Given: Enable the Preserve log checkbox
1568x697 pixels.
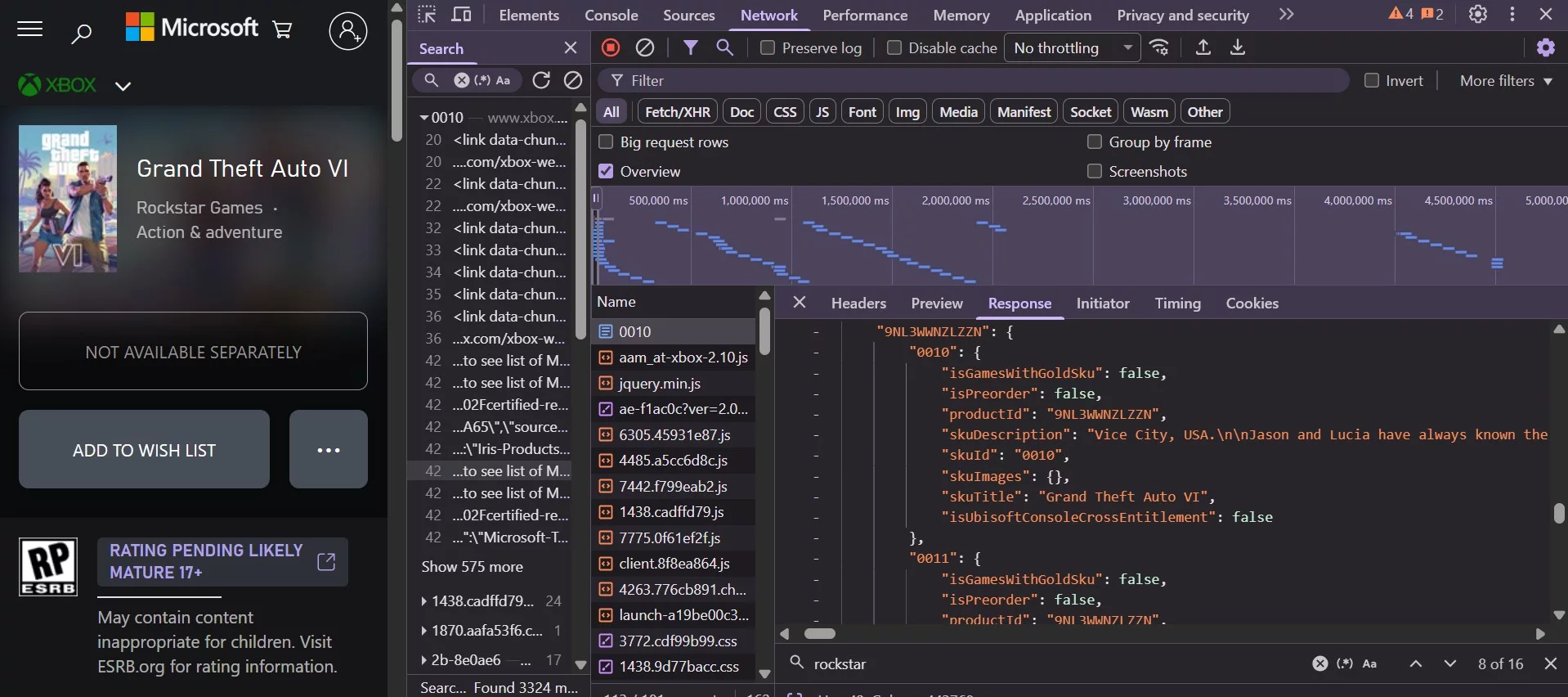Looking at the screenshot, I should point(768,48).
